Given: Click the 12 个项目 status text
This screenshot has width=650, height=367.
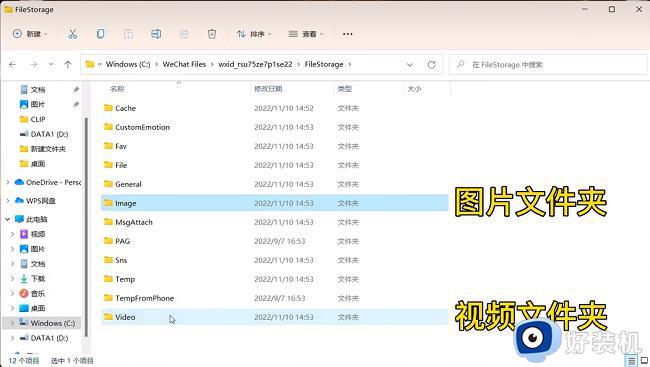Looking at the screenshot, I should click(x=24, y=361).
